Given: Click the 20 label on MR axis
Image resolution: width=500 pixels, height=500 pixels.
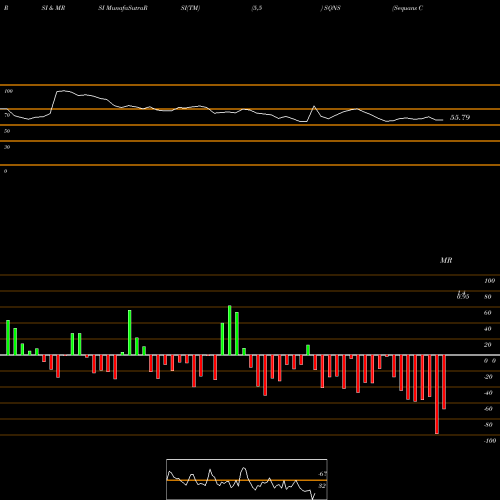Looking at the screenshot, I should (x=488, y=345).
